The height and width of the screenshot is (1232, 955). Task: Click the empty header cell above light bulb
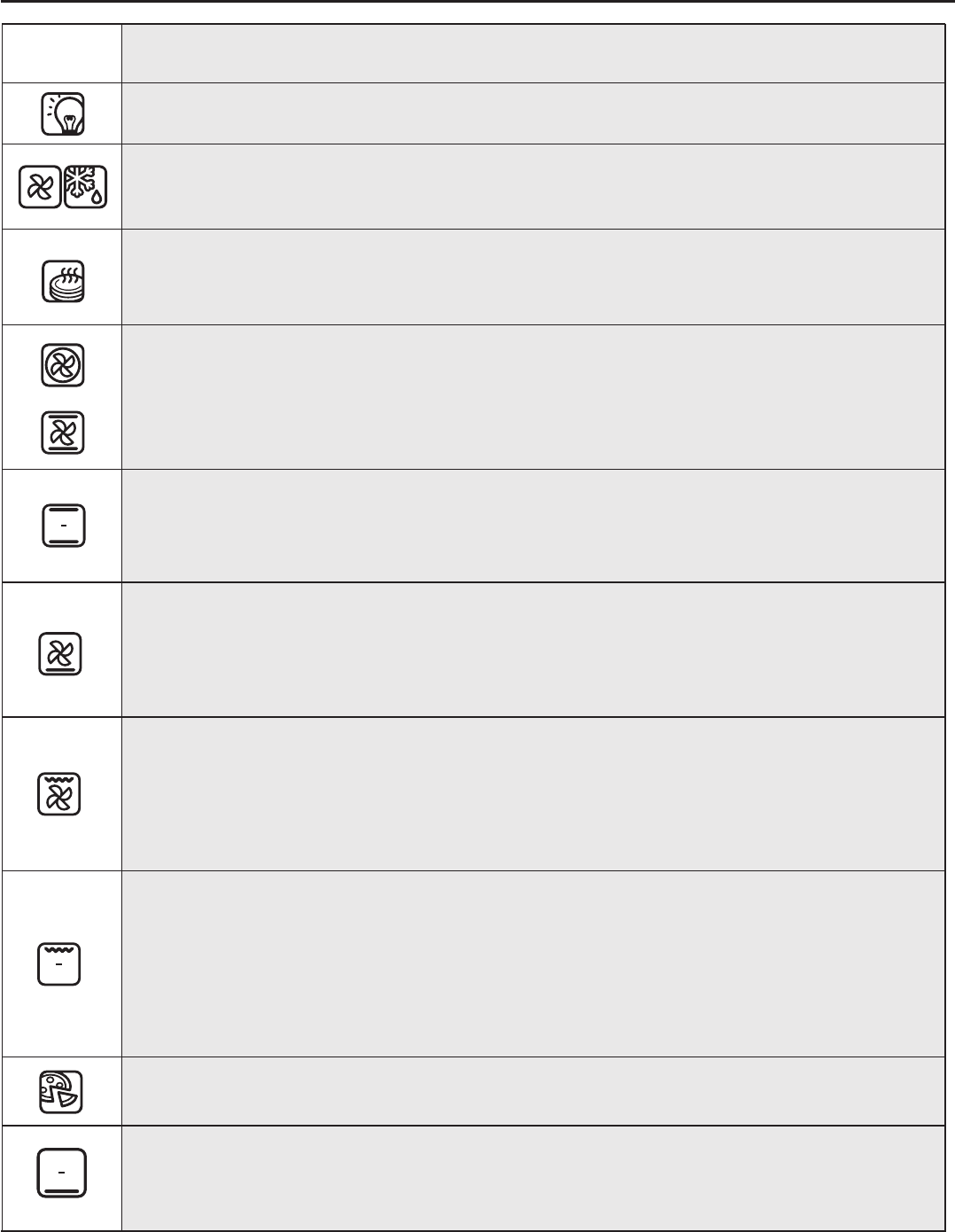click(x=62, y=53)
